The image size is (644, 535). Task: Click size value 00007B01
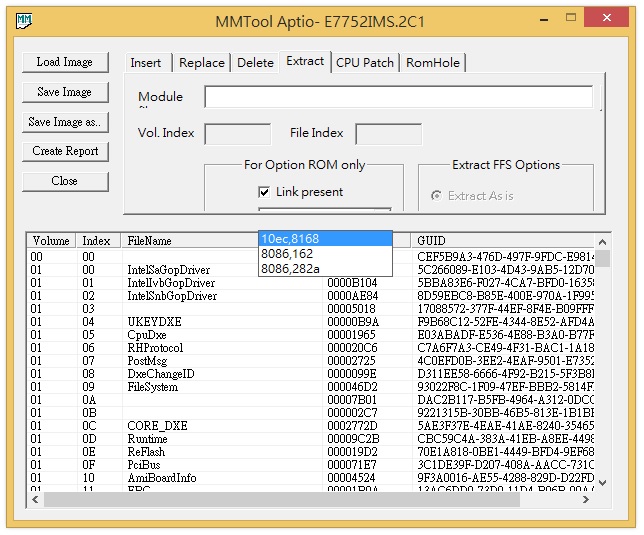click(x=352, y=400)
